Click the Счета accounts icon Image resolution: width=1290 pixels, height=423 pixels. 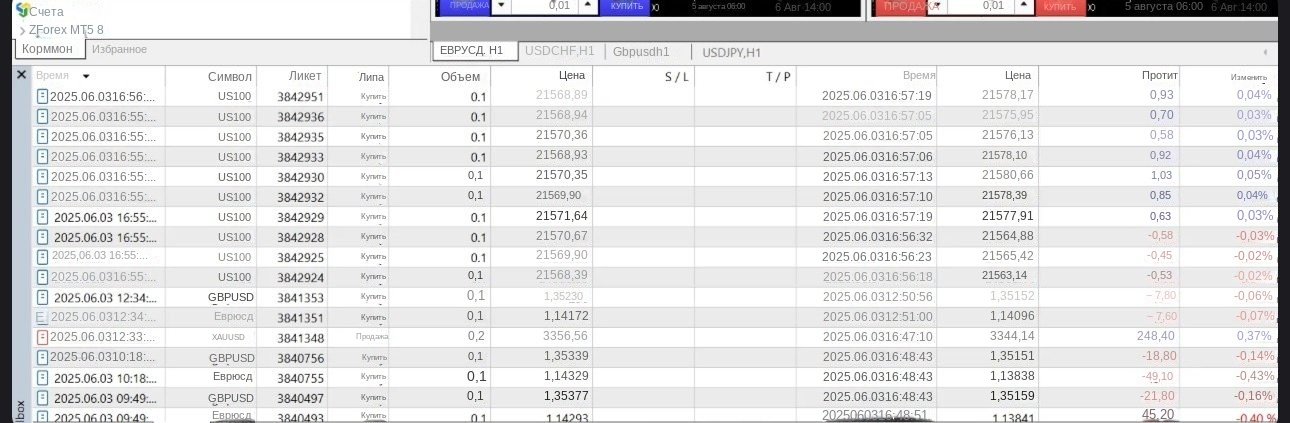point(21,10)
